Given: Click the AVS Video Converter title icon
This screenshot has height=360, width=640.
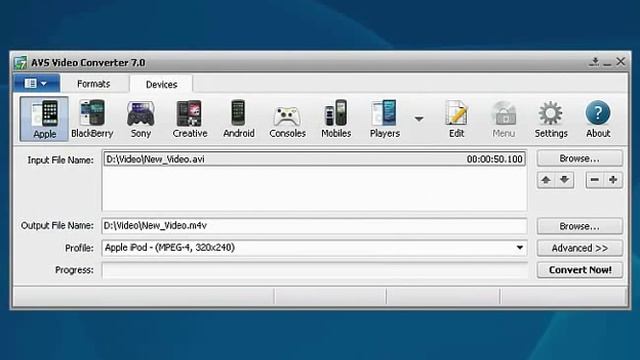Looking at the screenshot, I should click(20, 62).
